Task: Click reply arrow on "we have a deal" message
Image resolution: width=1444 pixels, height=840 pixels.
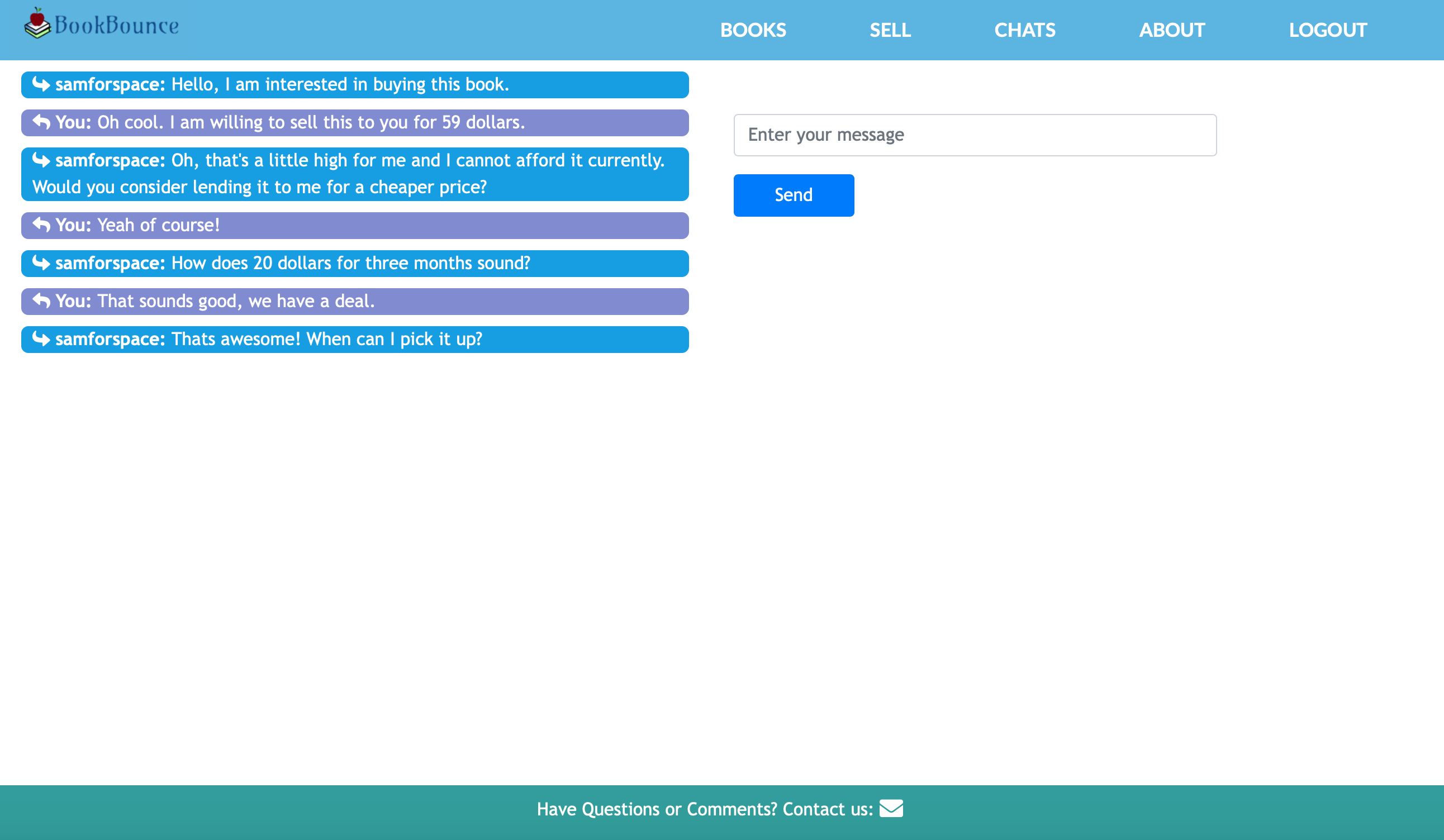Action: [41, 300]
